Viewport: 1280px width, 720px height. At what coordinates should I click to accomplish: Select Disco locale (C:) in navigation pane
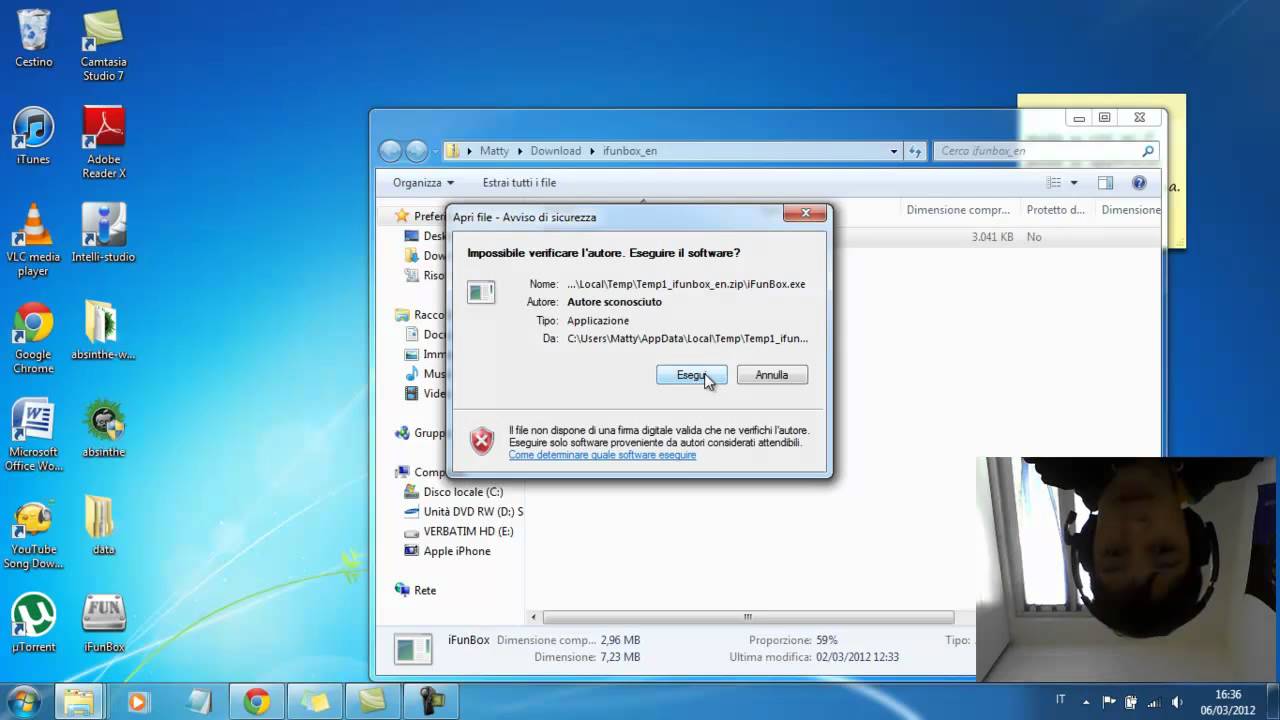pos(463,492)
